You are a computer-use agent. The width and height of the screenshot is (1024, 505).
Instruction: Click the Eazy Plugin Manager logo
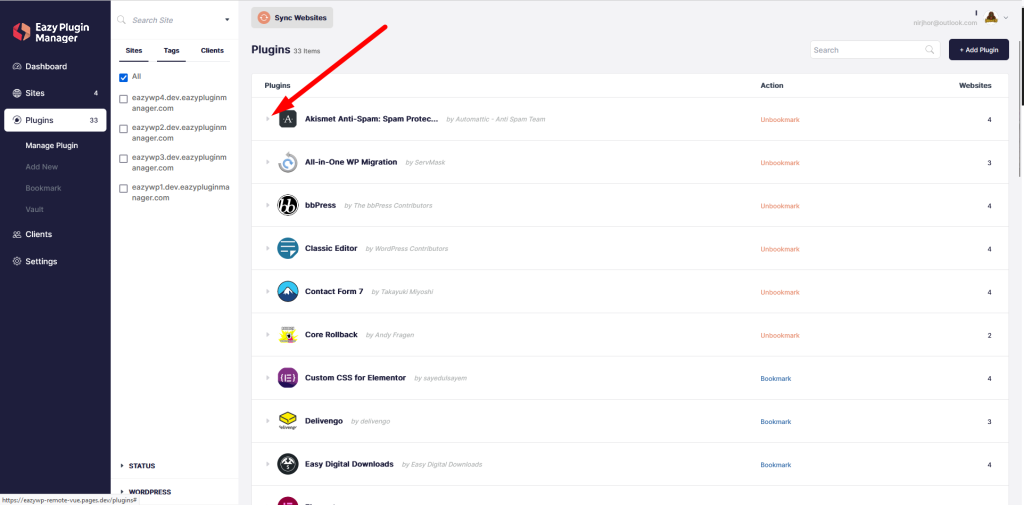49,32
